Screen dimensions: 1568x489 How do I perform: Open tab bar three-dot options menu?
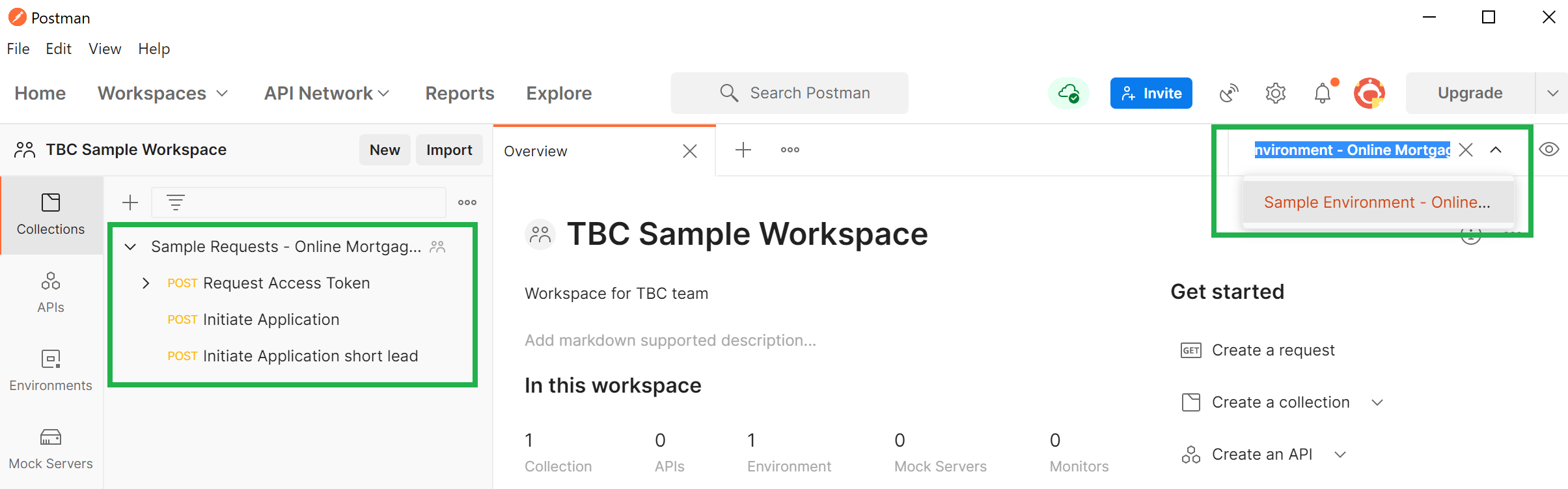[790, 150]
